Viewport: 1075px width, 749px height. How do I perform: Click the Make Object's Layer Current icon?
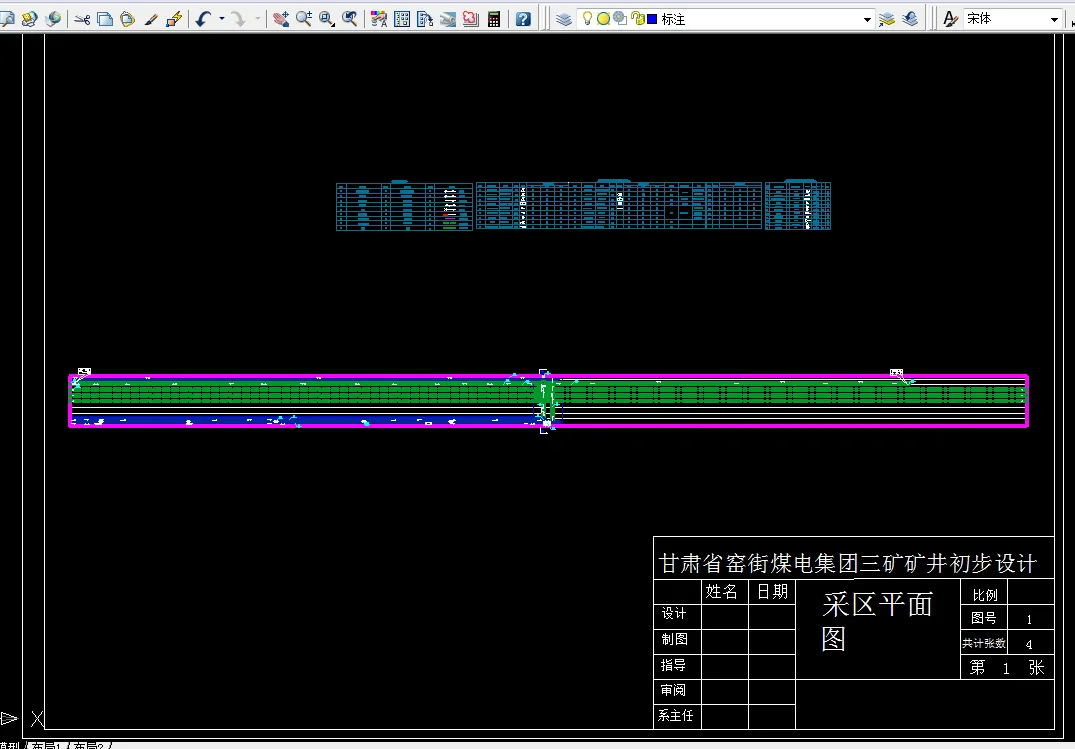pos(887,17)
